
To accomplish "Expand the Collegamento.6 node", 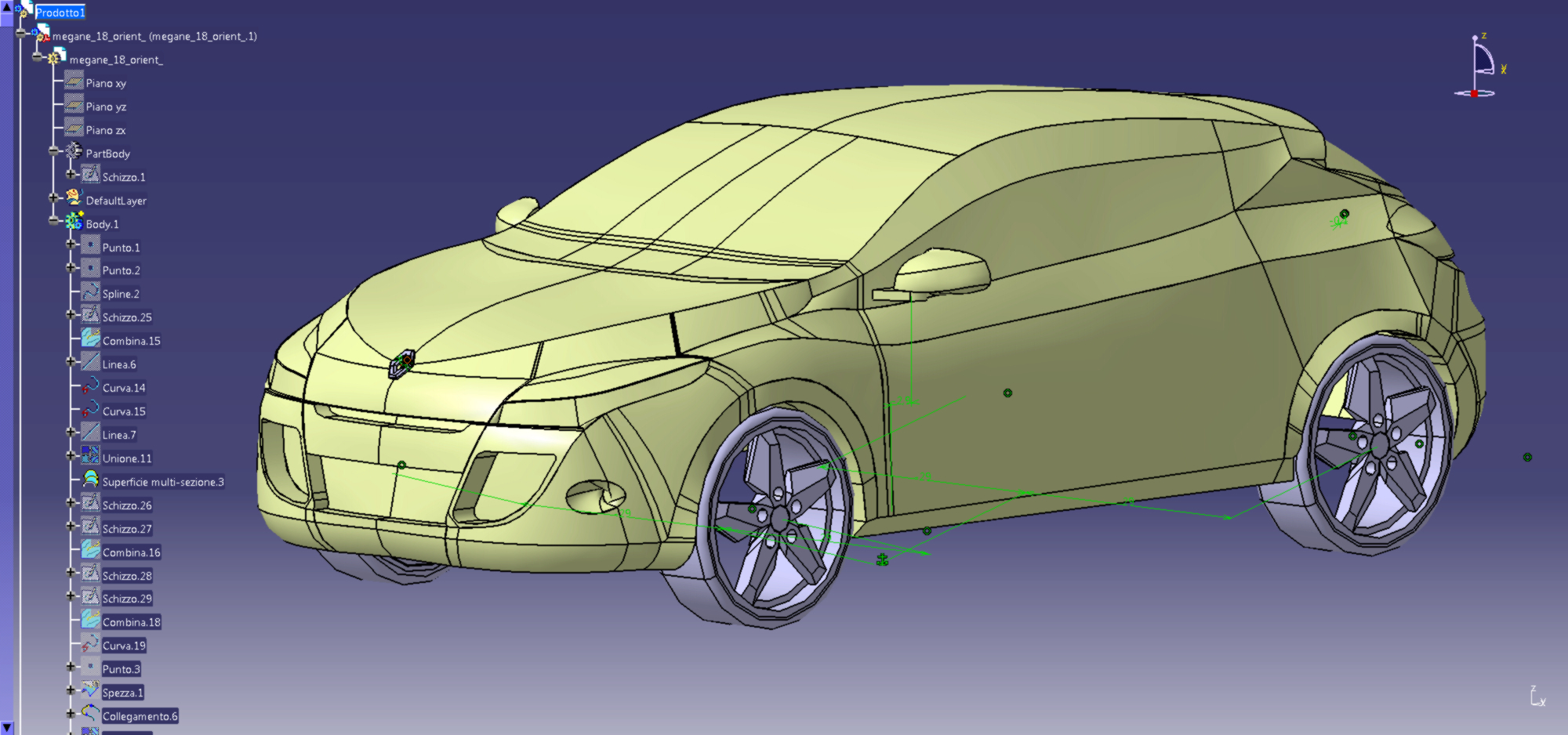I will coord(71,713).
